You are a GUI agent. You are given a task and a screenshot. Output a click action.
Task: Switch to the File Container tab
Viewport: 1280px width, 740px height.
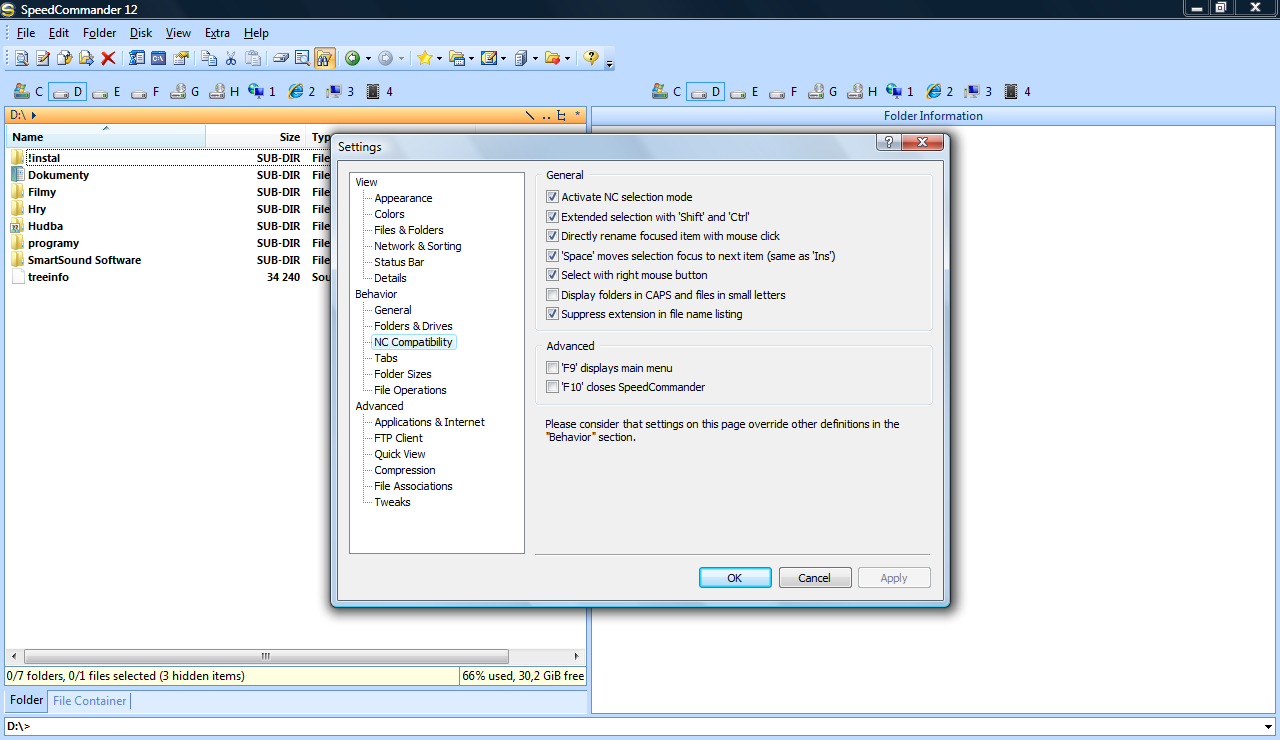90,701
